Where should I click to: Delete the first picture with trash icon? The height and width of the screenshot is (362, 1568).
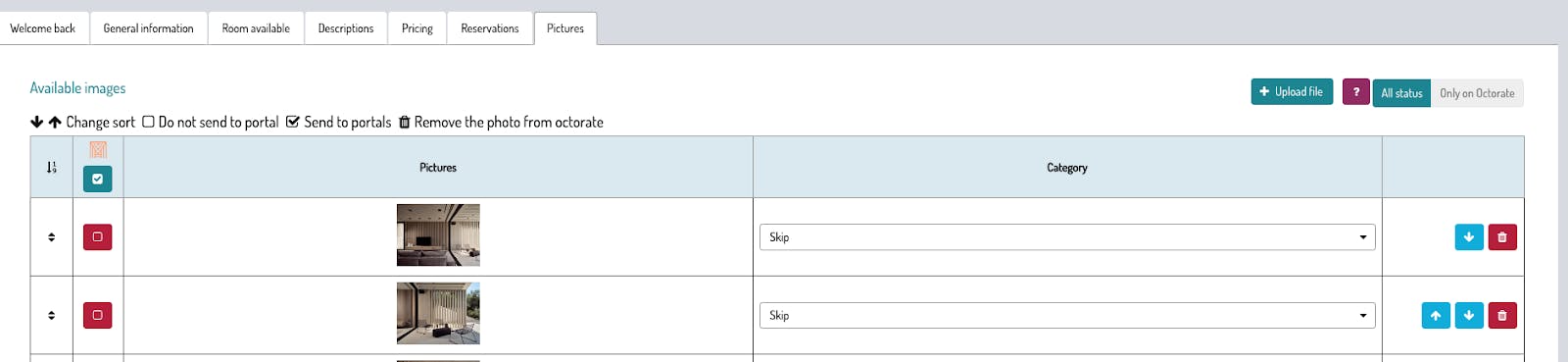click(1502, 237)
